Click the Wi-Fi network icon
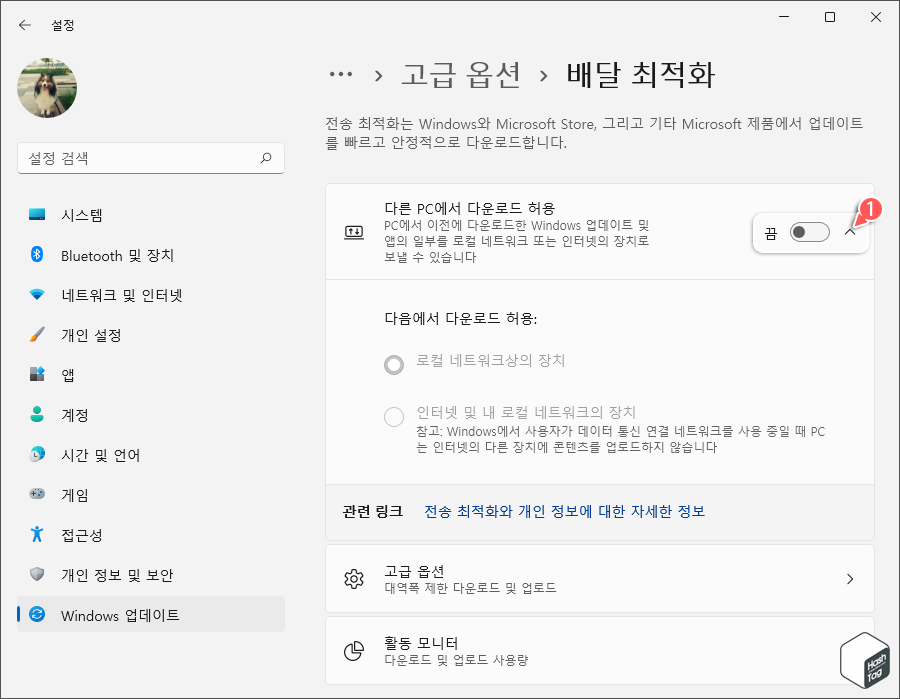This screenshot has width=900, height=699. [x=37, y=295]
